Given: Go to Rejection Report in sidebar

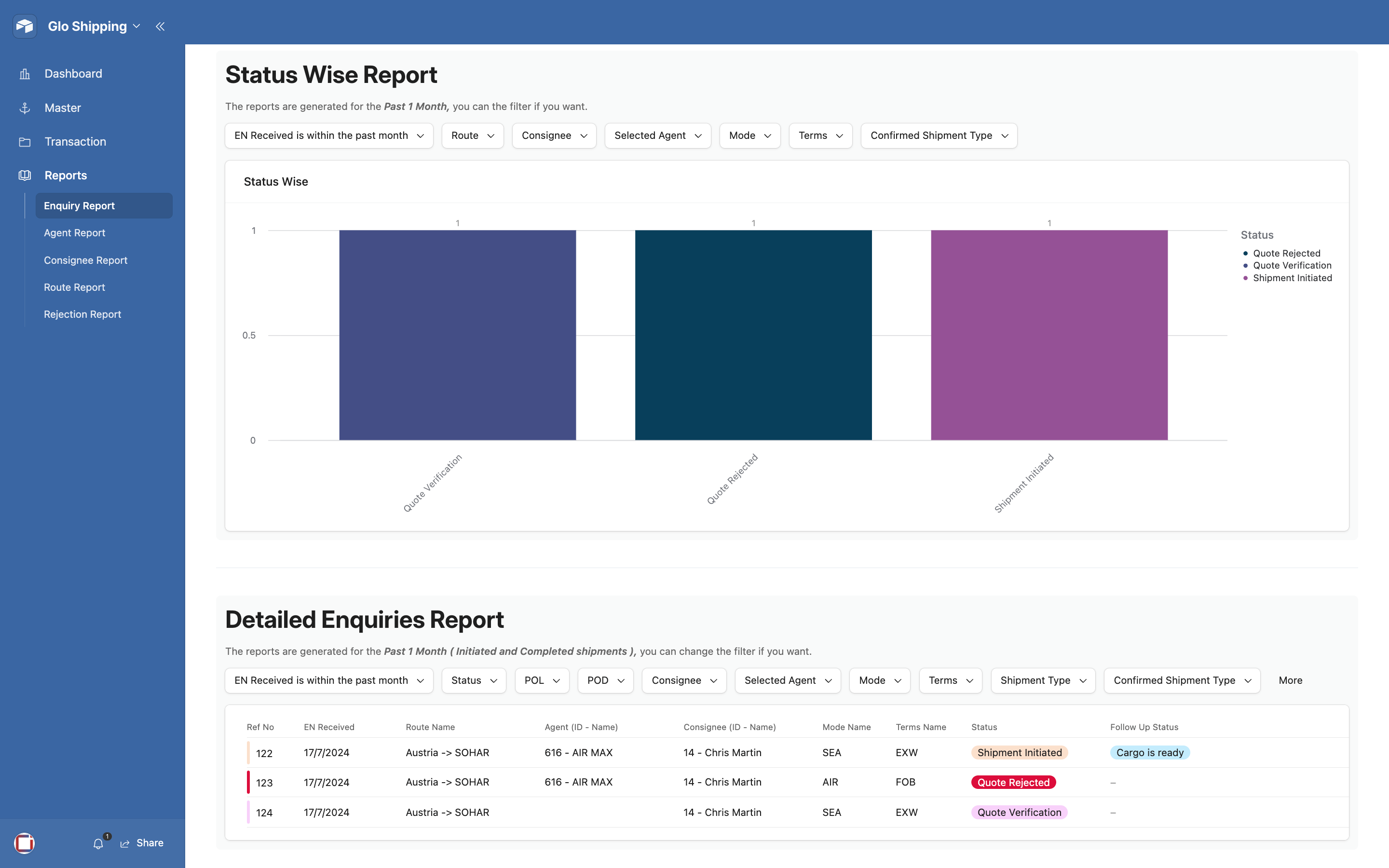Looking at the screenshot, I should [82, 314].
